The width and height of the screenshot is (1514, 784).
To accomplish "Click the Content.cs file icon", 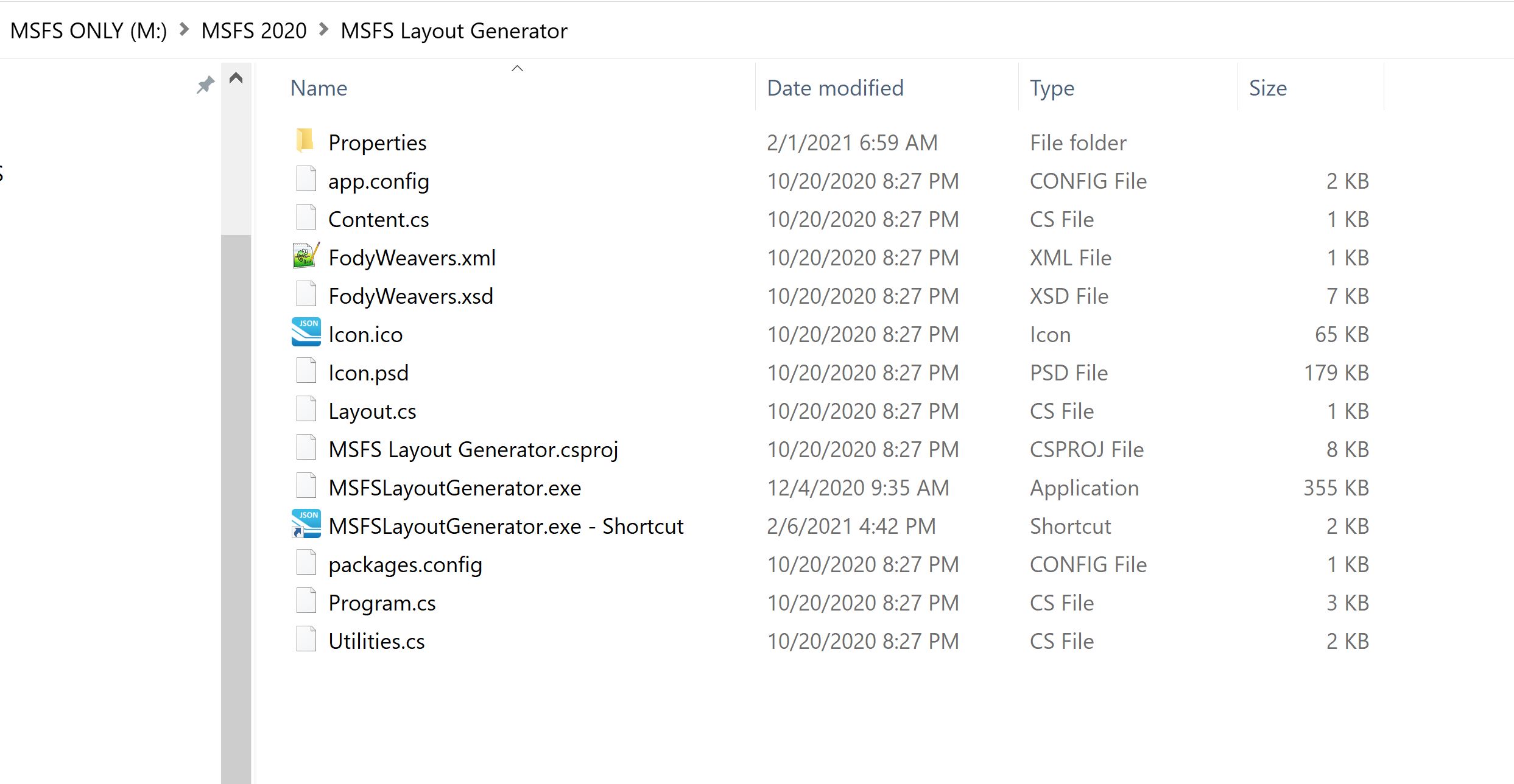I will (306, 218).
